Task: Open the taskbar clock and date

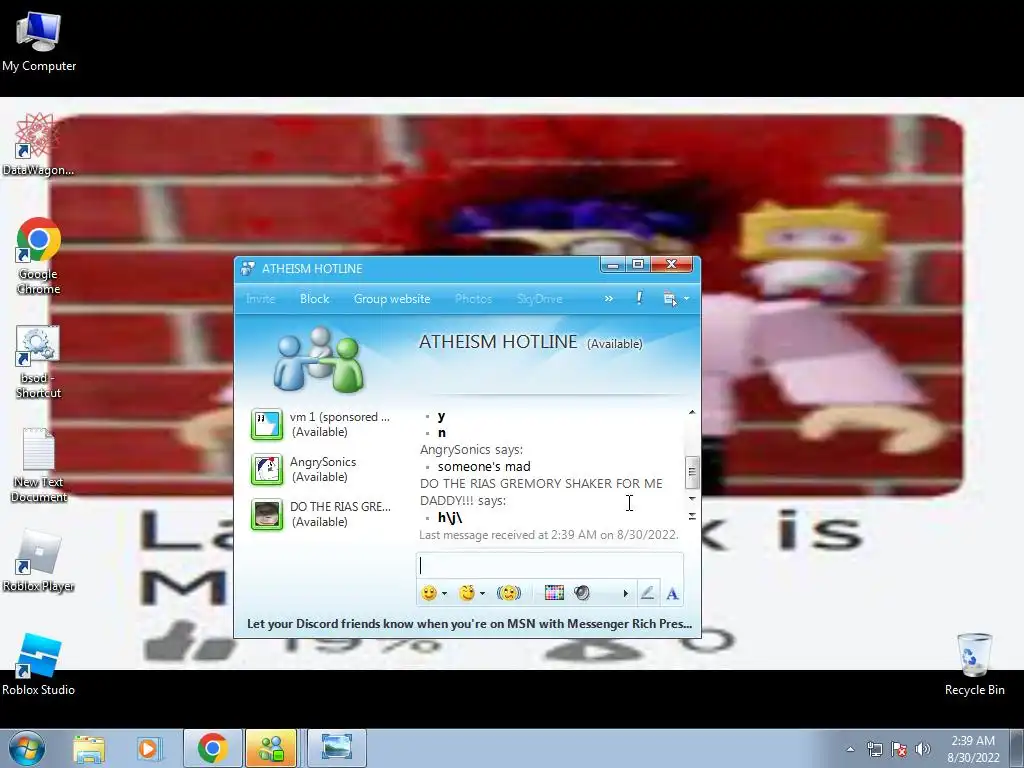Action: (973, 749)
